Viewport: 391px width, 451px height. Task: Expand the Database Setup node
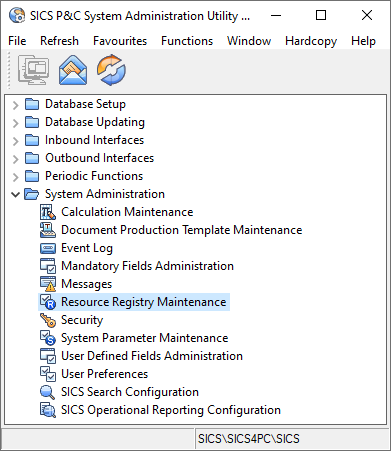[x=15, y=105]
